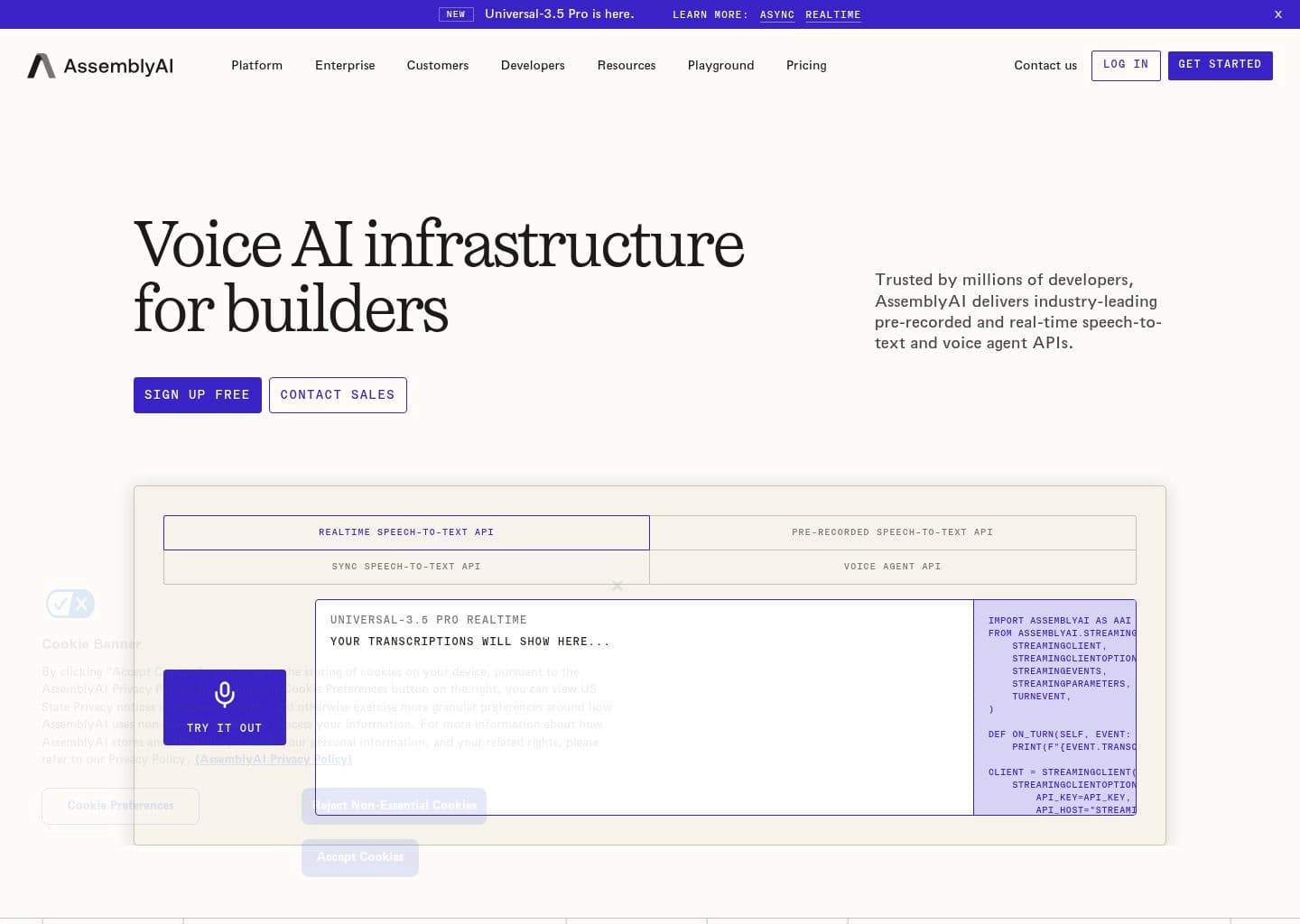Click the Accept Cookies button
Viewport: 1300px width, 924px height.
[x=360, y=857]
